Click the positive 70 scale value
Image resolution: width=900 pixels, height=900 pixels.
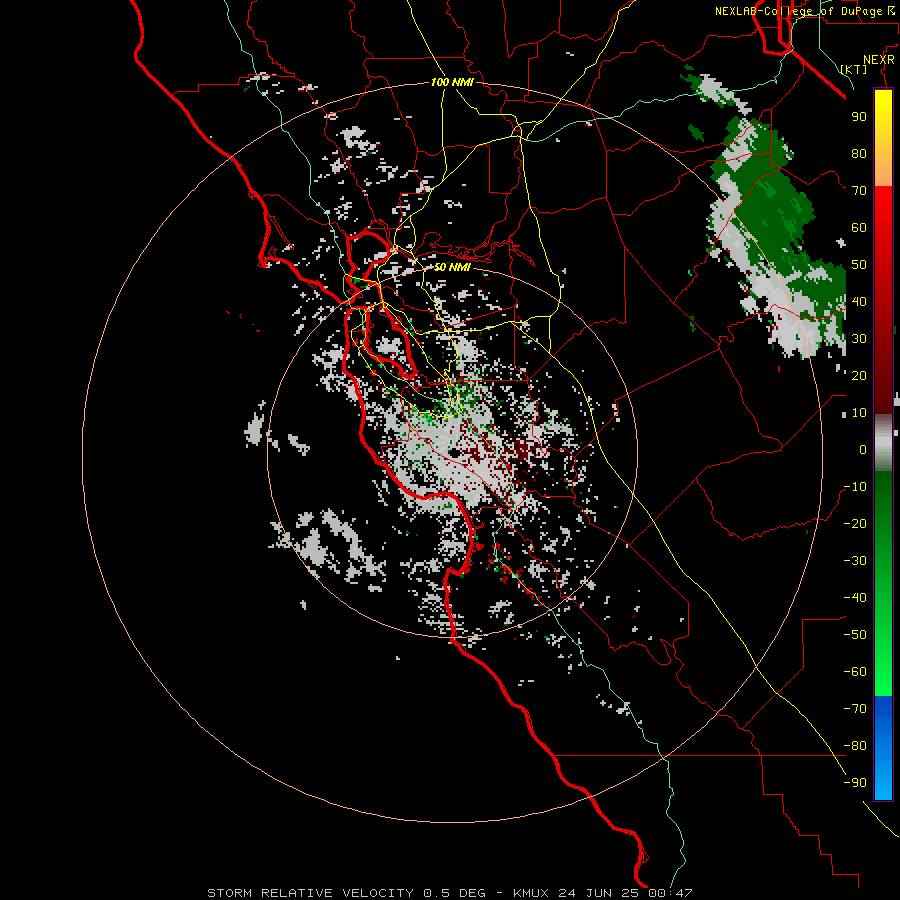point(859,191)
